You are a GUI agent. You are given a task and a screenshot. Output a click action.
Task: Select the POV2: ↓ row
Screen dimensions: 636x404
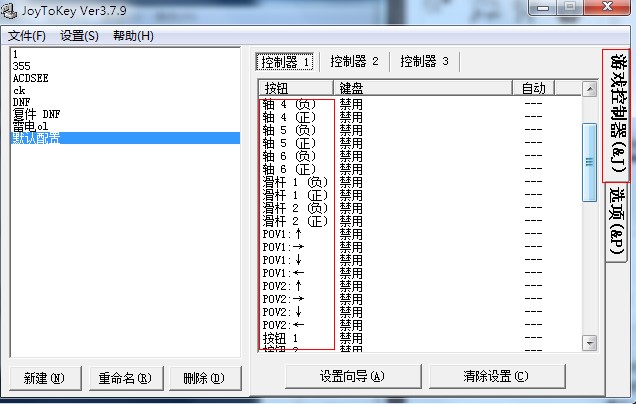point(420,312)
